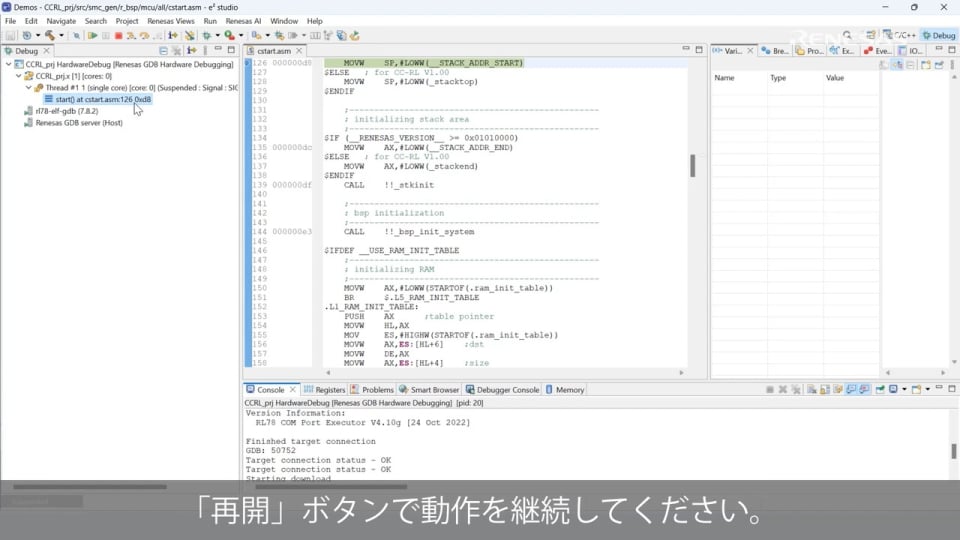Toggle Instruction Stepping Mode in main toolbar
This screenshot has height=540, width=960.
pos(173,36)
